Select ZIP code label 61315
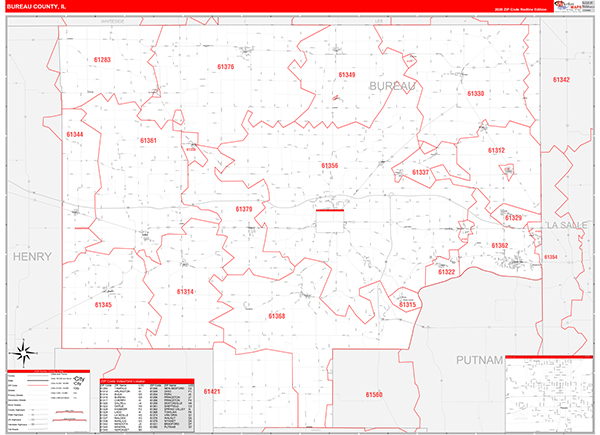Screen dimensions: 600x435 click(407, 305)
